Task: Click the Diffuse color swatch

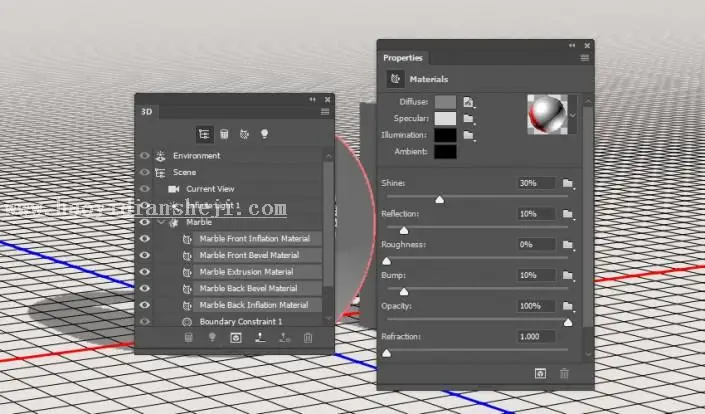Action: (446, 102)
